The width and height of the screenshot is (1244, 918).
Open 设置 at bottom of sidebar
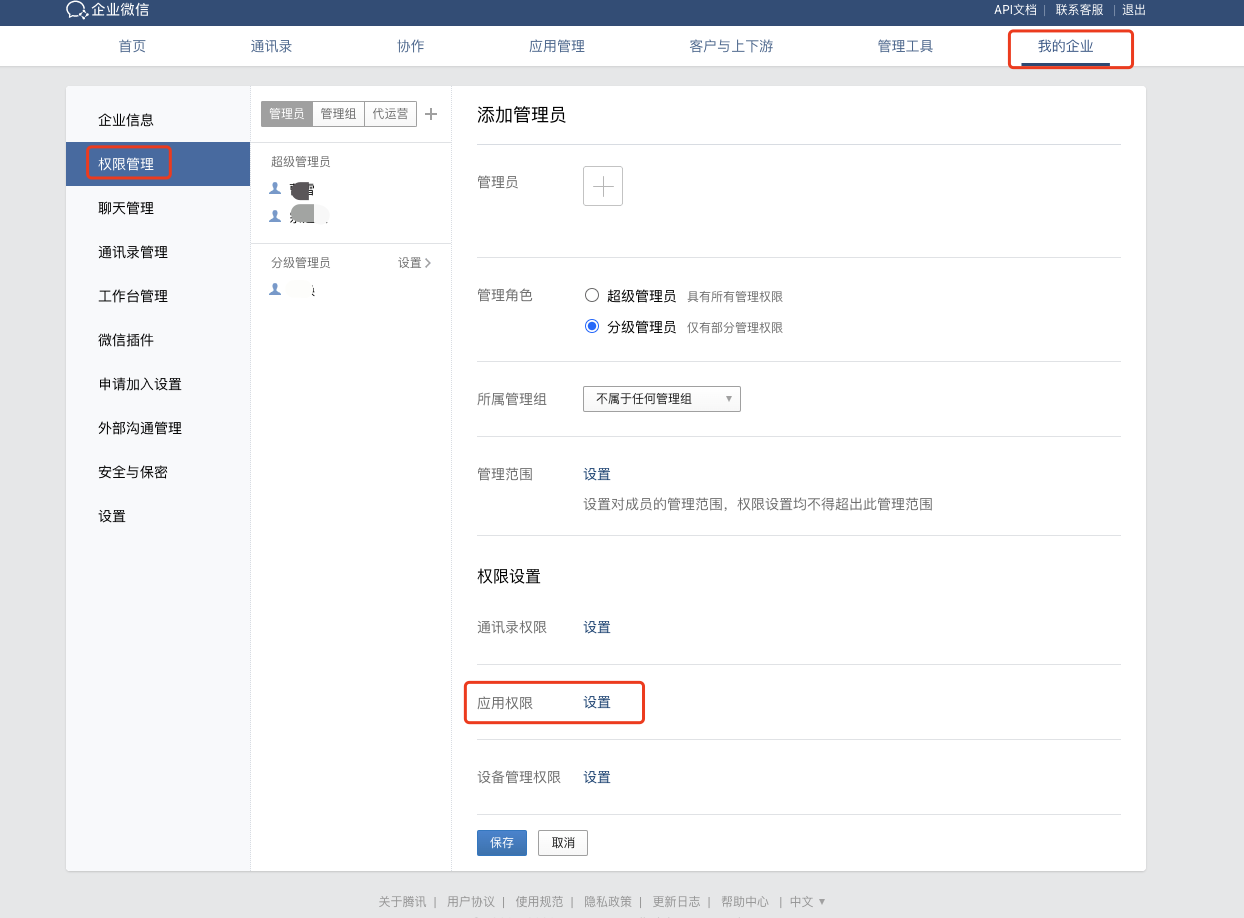pos(158,516)
